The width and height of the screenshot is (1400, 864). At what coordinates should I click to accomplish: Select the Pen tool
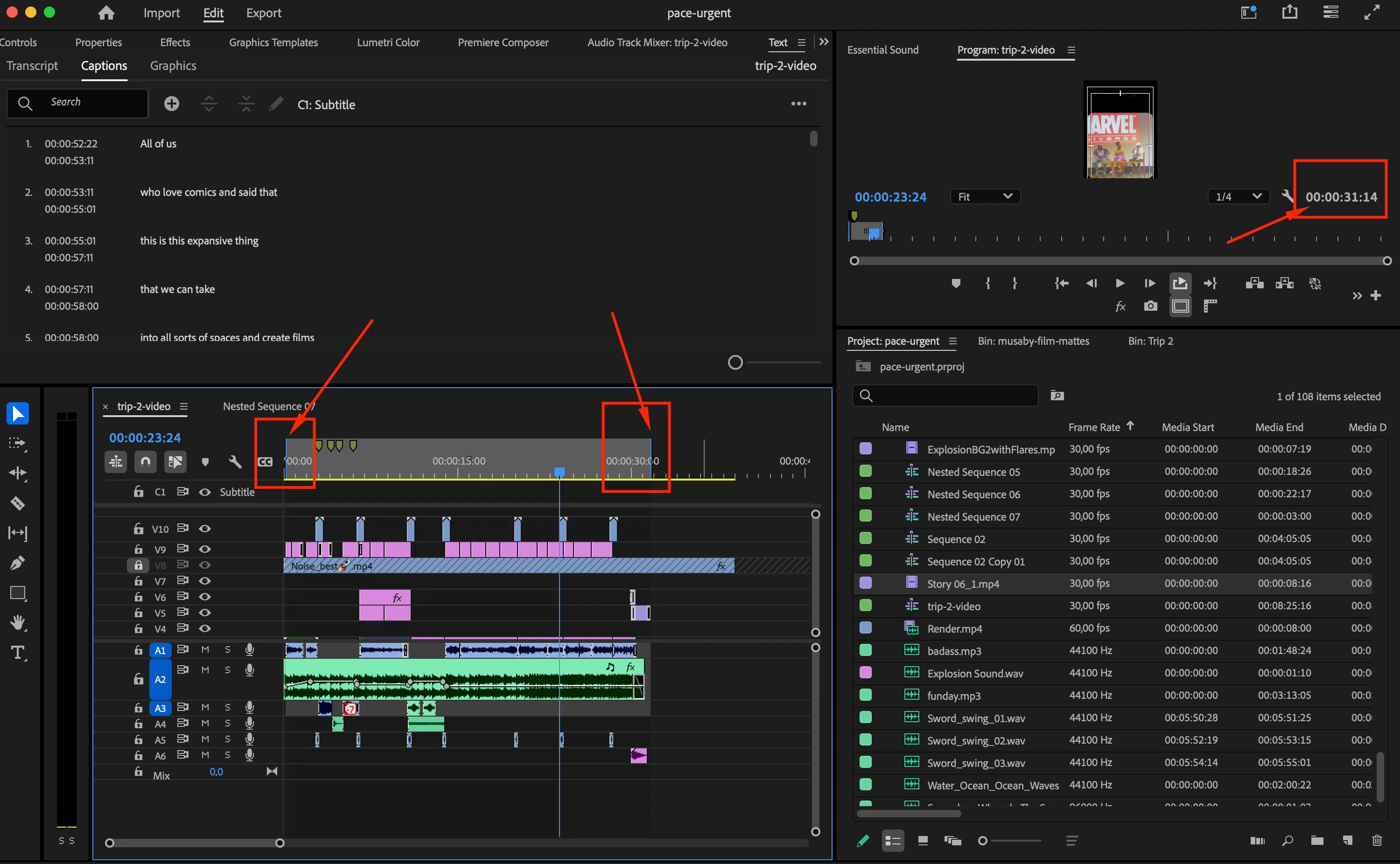[17, 563]
